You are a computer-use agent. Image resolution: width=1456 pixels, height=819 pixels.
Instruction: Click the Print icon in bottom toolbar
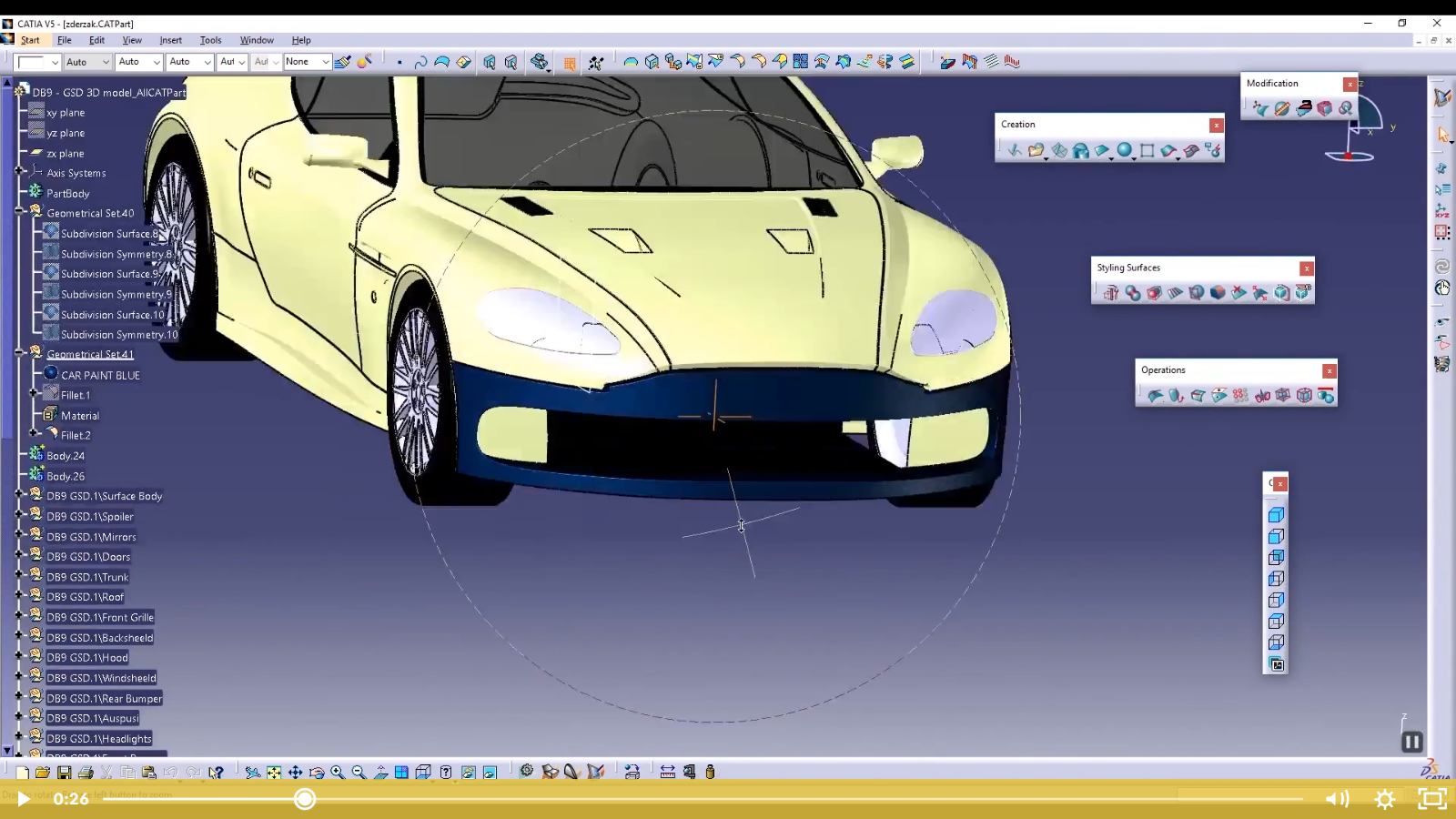(86, 773)
